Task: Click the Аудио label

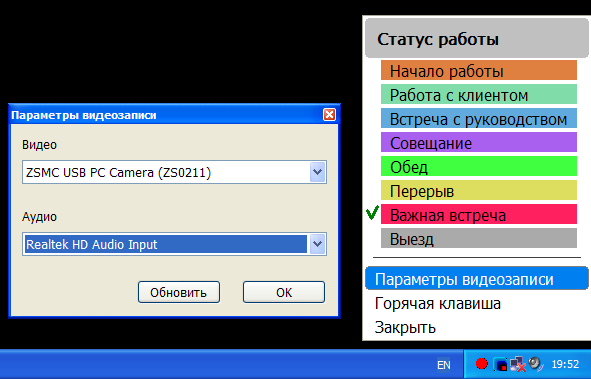Action: pos(40,217)
